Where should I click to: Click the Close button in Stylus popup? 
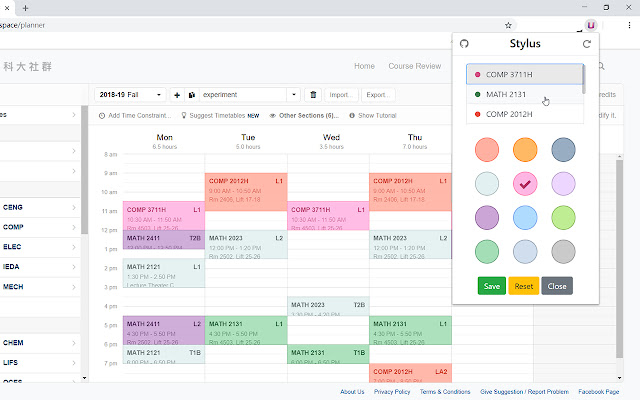[x=557, y=286]
